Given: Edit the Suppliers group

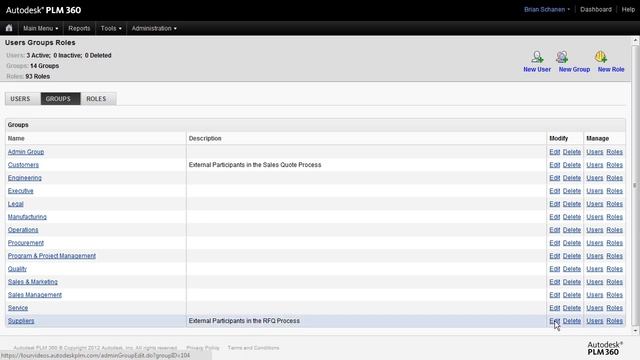Looking at the screenshot, I should click(554, 321).
